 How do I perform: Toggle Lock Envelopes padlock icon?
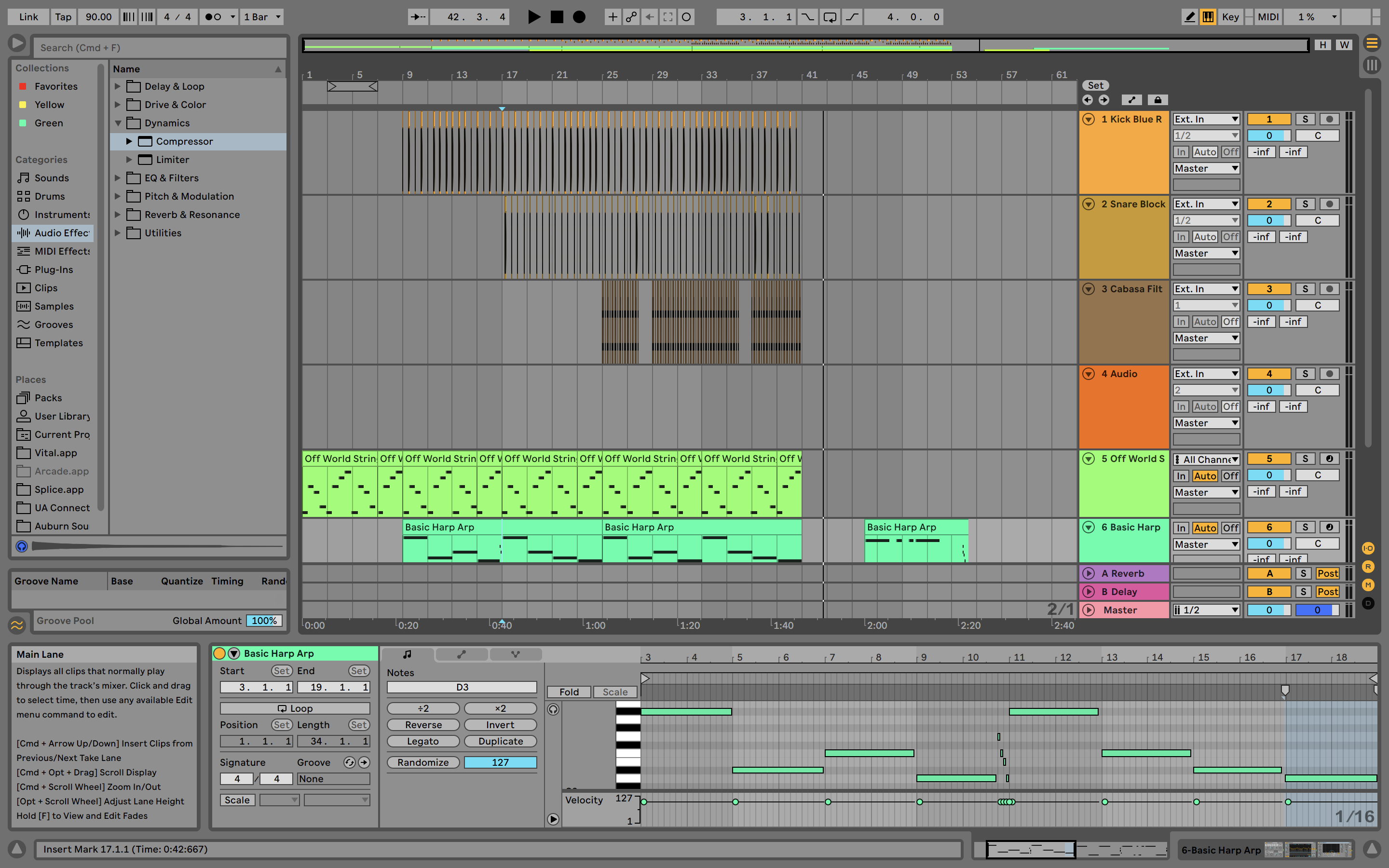pos(1157,100)
